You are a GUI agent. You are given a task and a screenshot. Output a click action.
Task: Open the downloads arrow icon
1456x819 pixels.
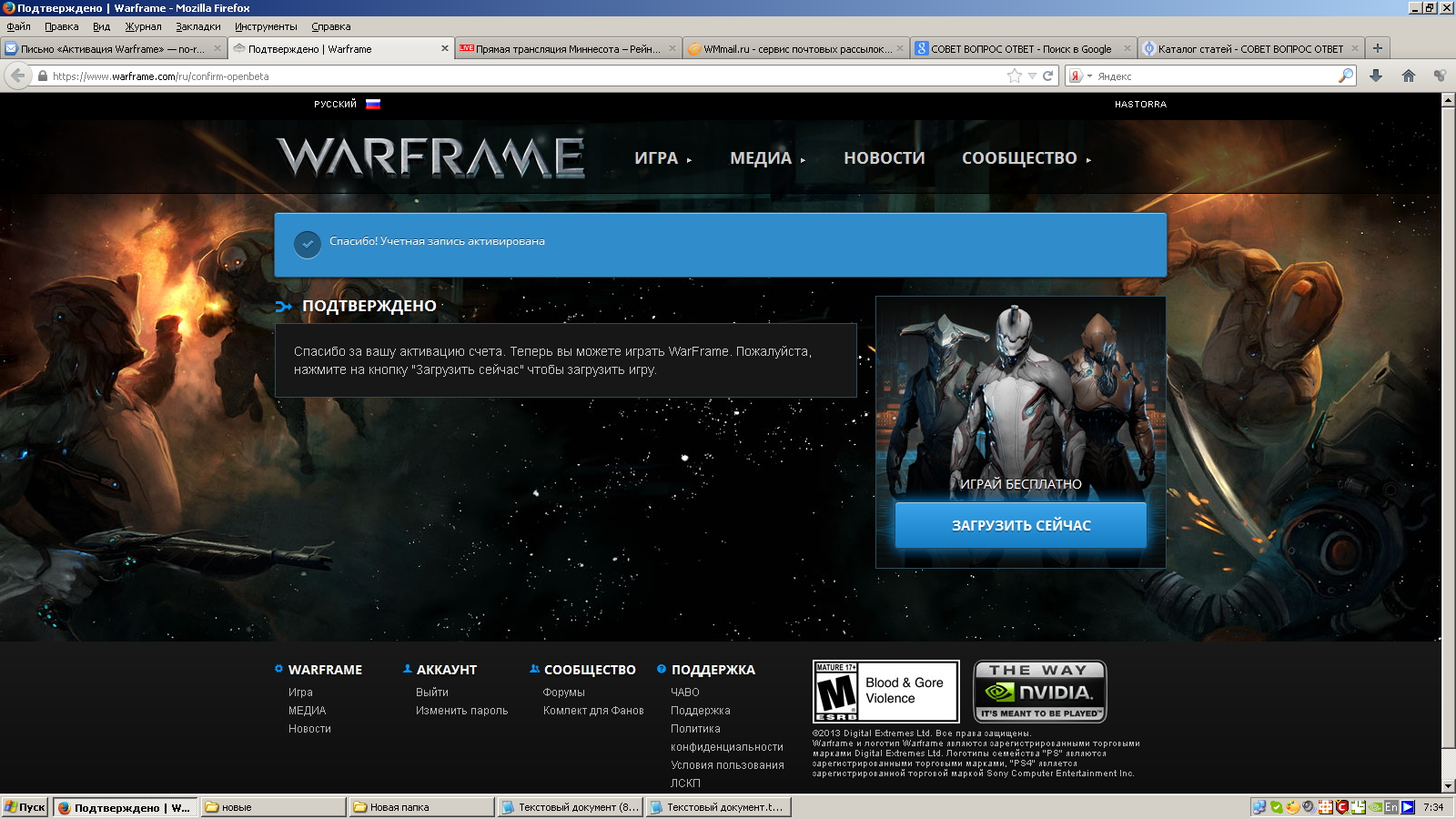pyautogui.click(x=1376, y=76)
